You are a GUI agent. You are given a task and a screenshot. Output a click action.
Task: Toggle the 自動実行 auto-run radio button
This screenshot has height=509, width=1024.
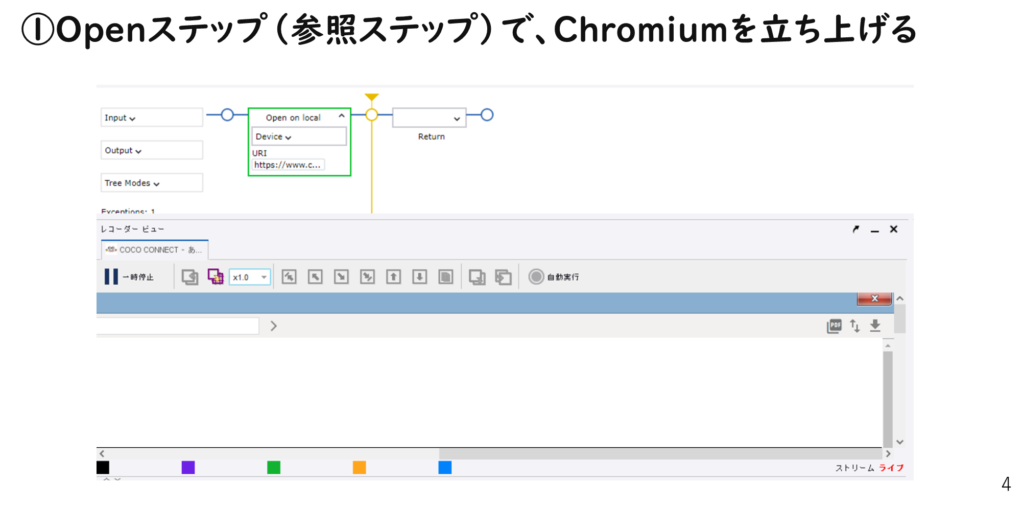pos(536,277)
